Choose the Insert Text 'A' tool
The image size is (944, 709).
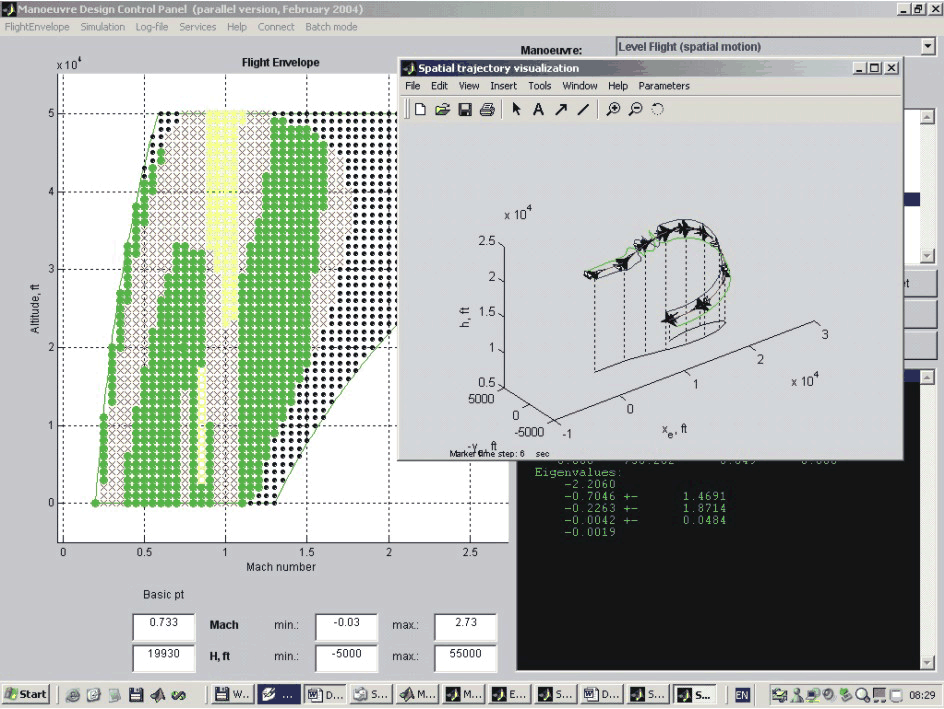tap(538, 110)
